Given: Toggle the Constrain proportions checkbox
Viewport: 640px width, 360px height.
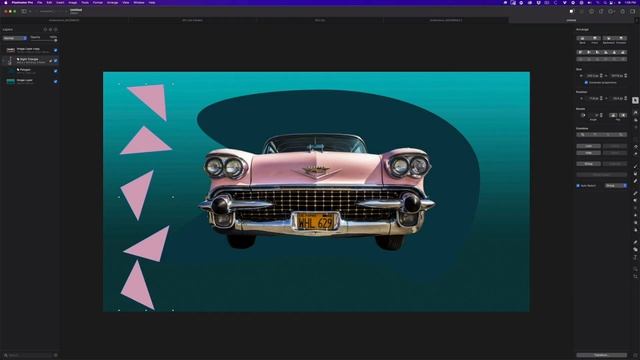Looking at the screenshot, I should click(586, 82).
